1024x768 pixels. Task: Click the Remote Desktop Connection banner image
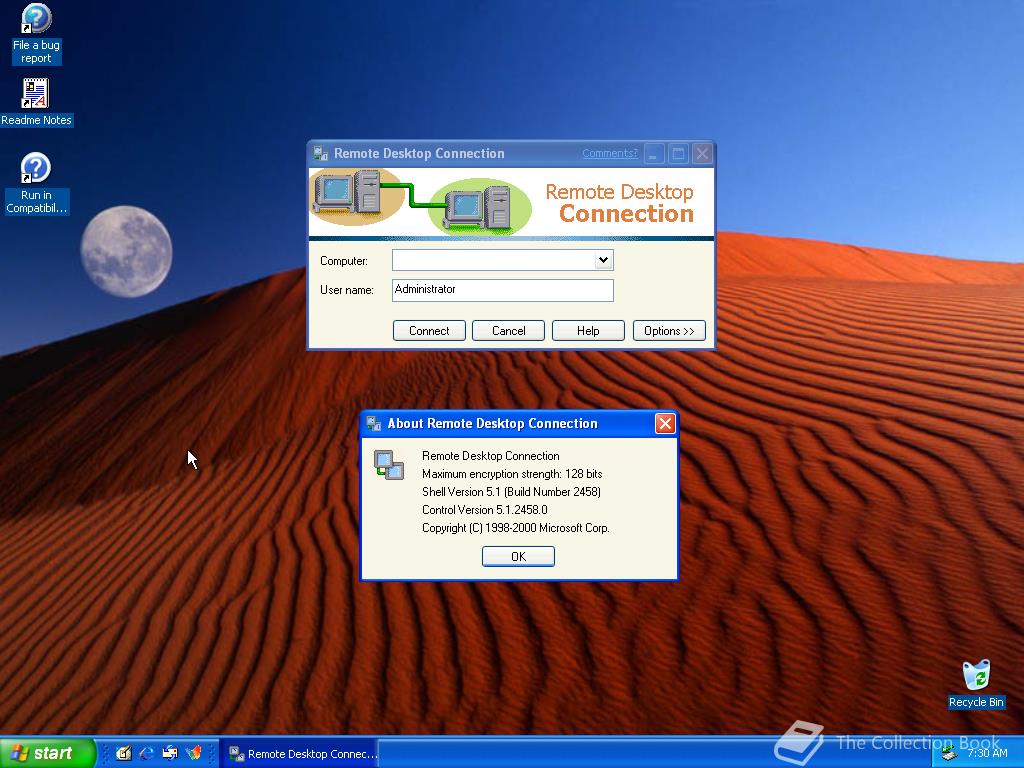point(511,203)
